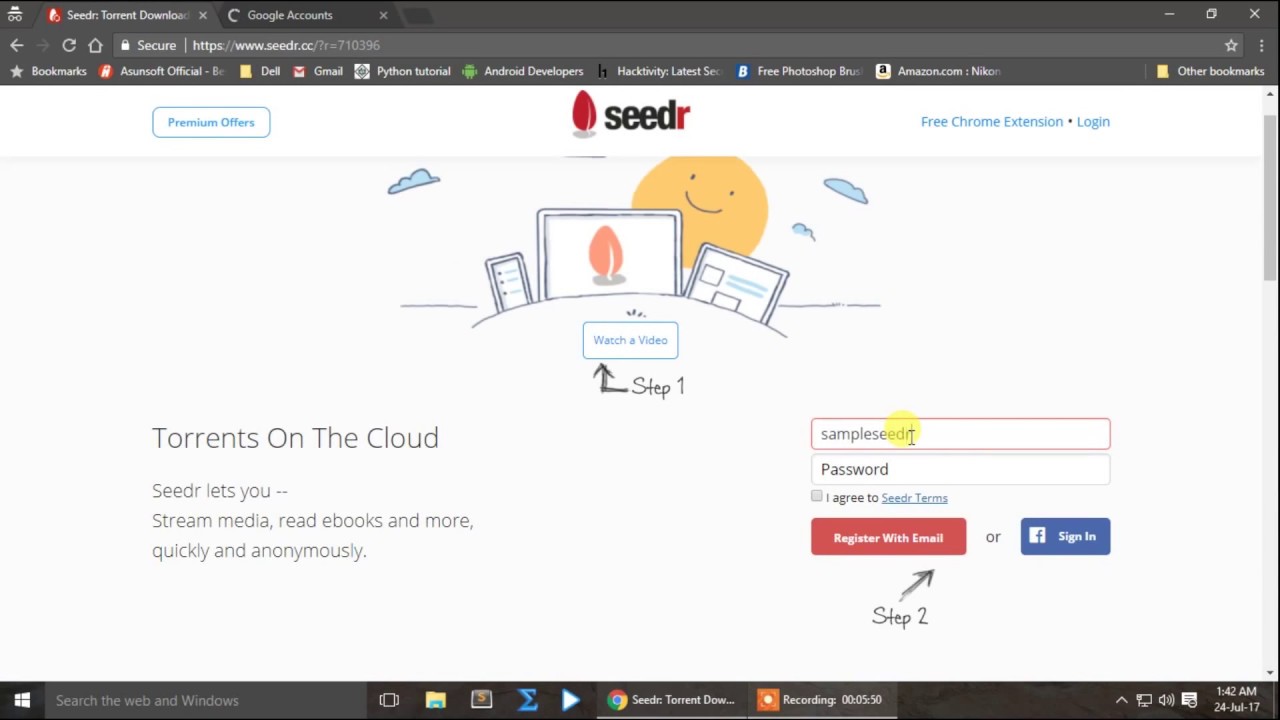Viewport: 1280px width, 720px height.
Task: Open the Free Chrome Extension link
Action: coord(992,121)
